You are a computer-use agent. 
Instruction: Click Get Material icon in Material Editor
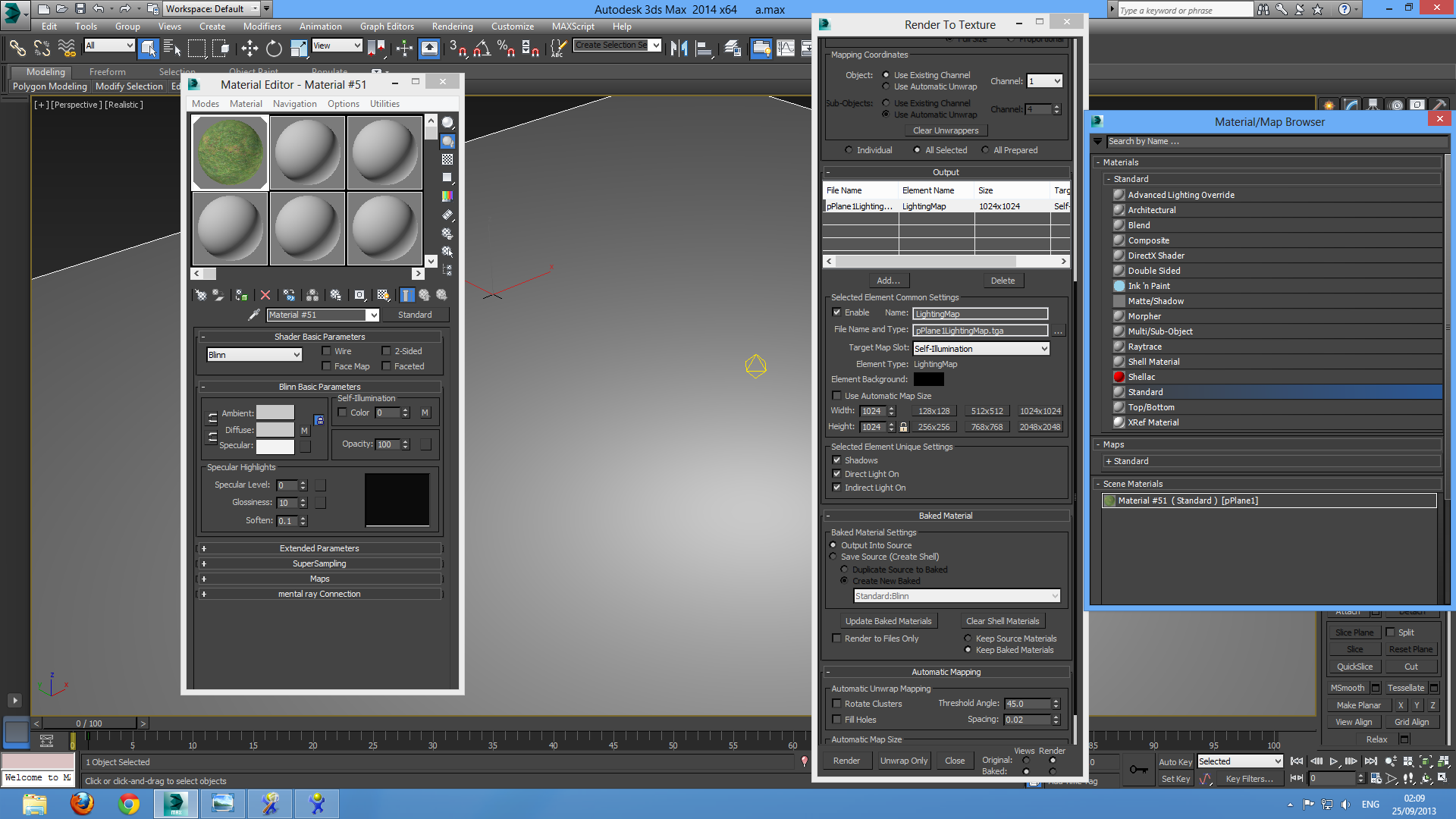tap(200, 295)
